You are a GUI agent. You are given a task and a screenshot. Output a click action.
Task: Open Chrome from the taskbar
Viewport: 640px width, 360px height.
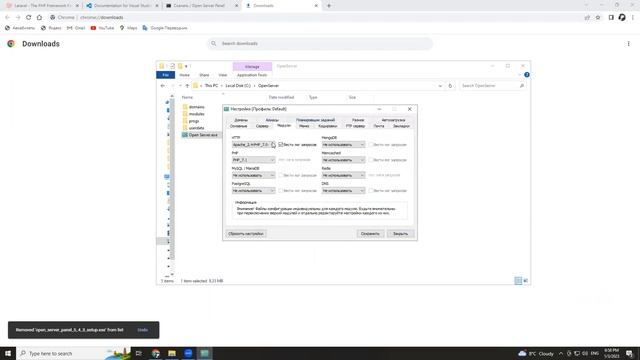pos(156,353)
